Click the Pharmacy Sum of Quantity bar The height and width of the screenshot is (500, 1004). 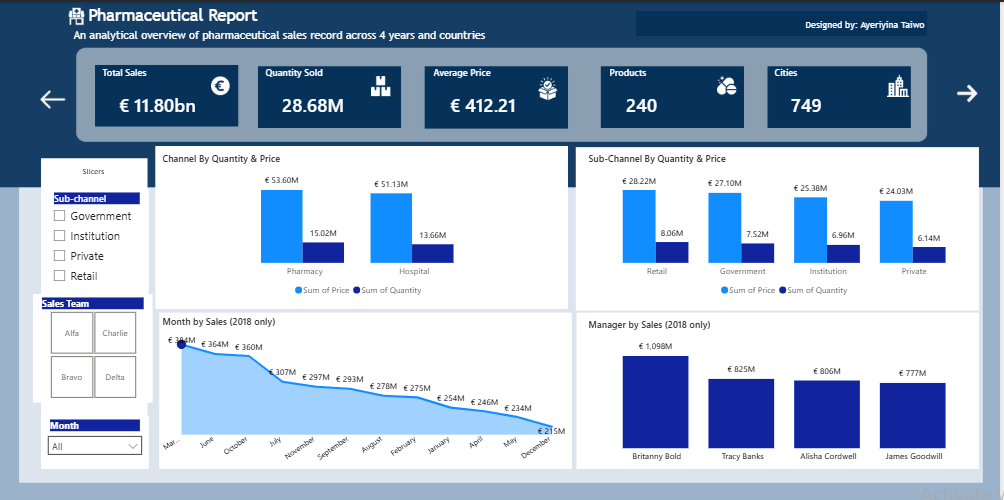323,252
